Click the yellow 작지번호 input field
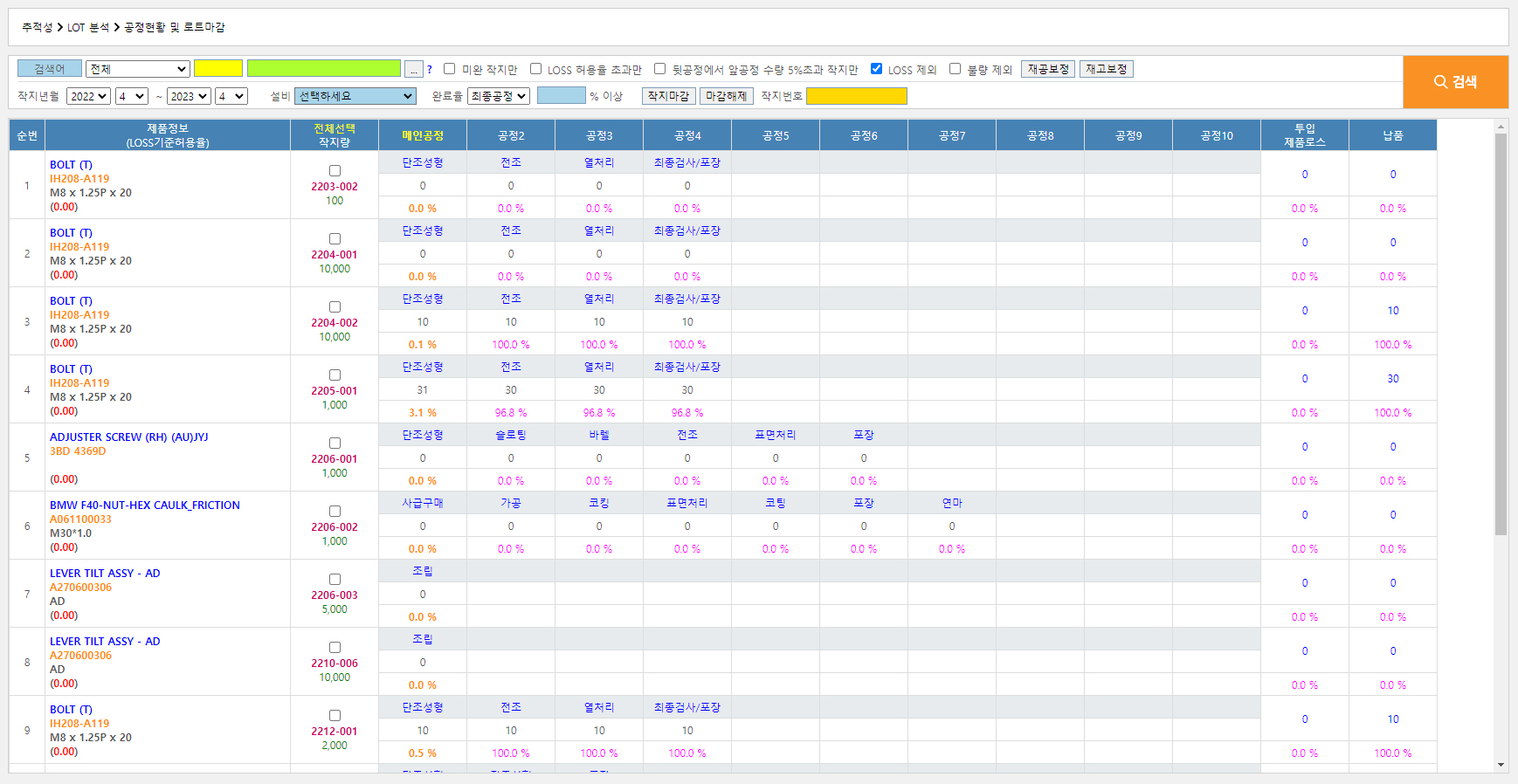1518x784 pixels. [856, 96]
